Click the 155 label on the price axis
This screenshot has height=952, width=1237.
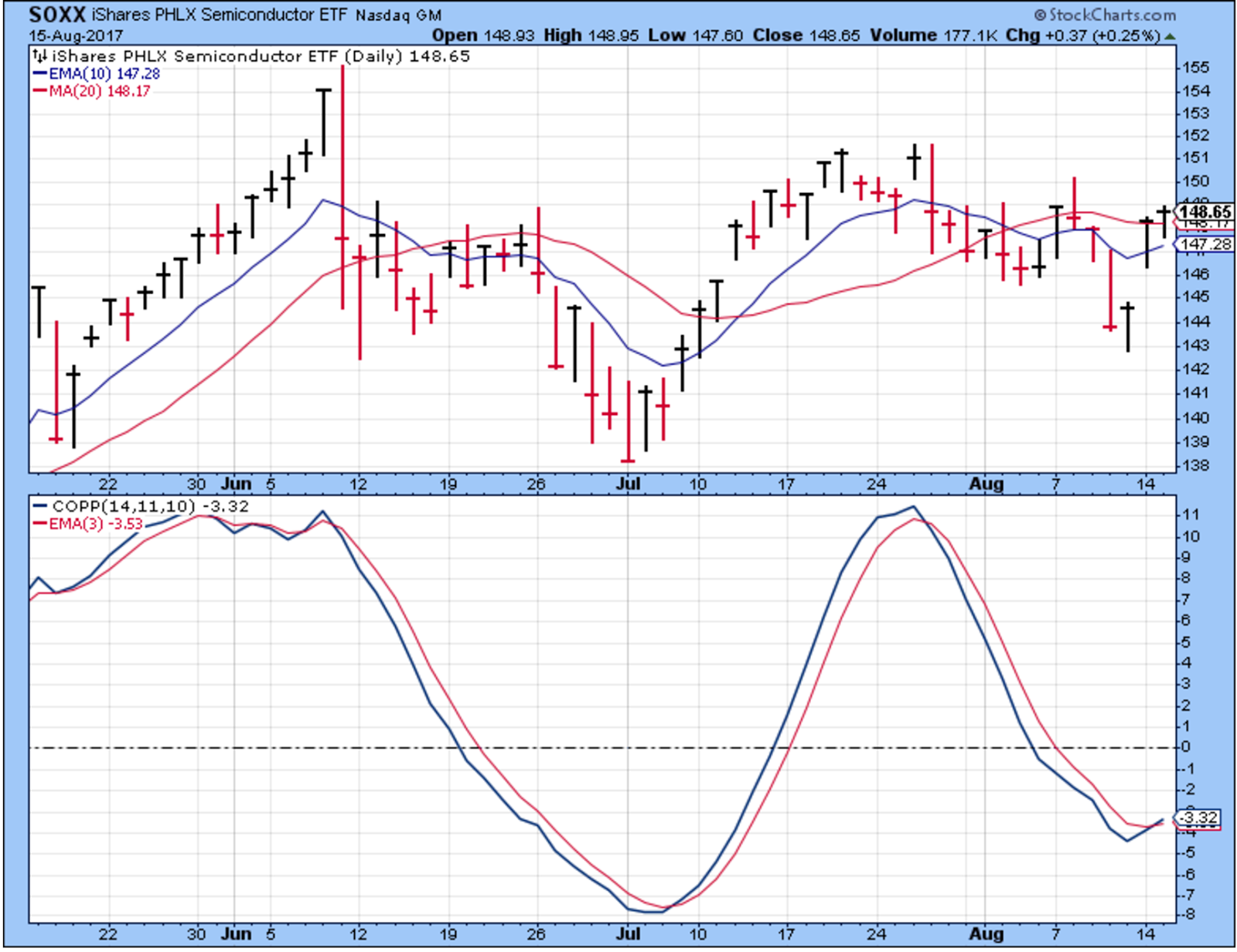click(1194, 68)
